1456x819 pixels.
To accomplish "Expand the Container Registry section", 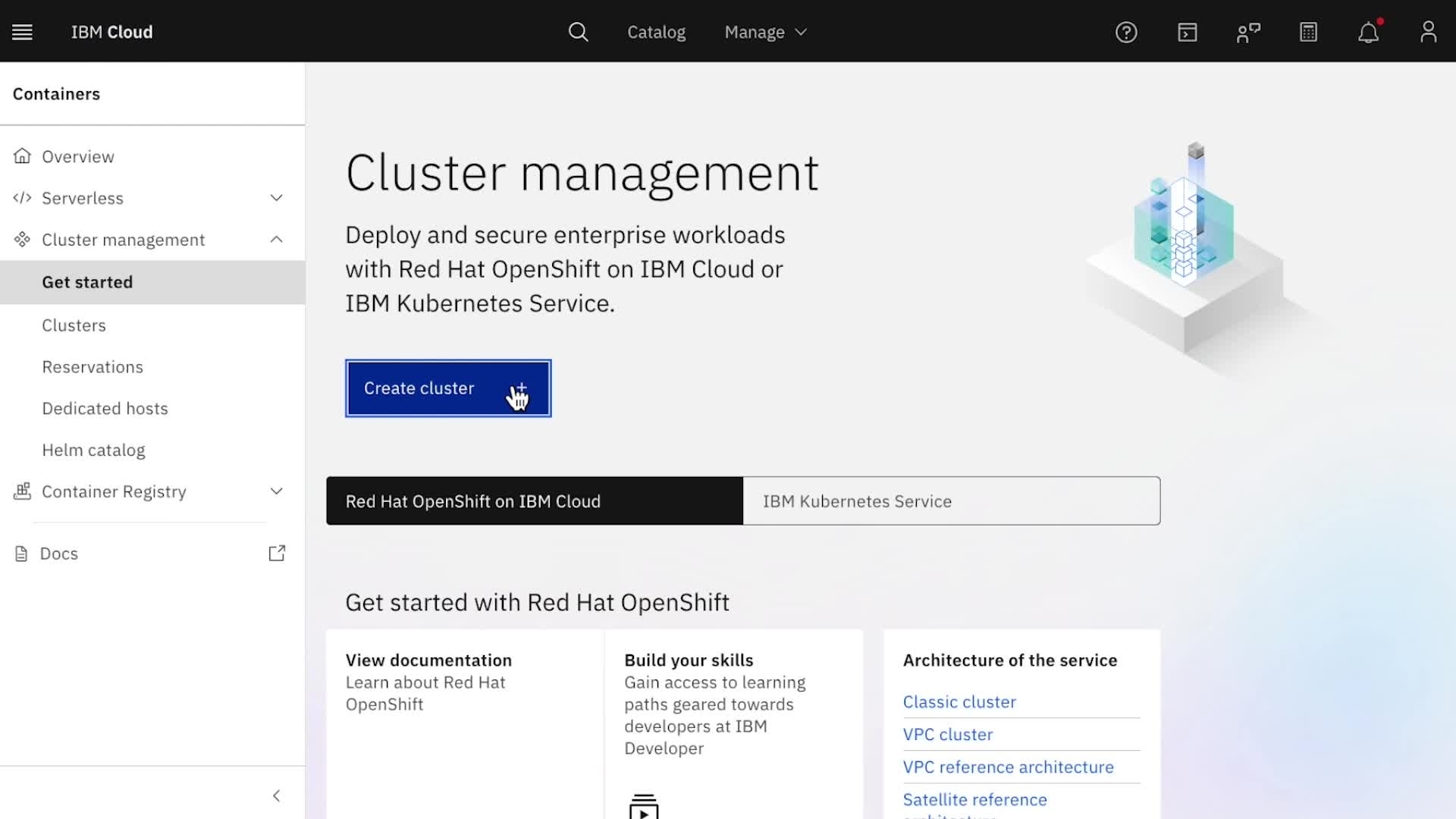I will pos(276,491).
